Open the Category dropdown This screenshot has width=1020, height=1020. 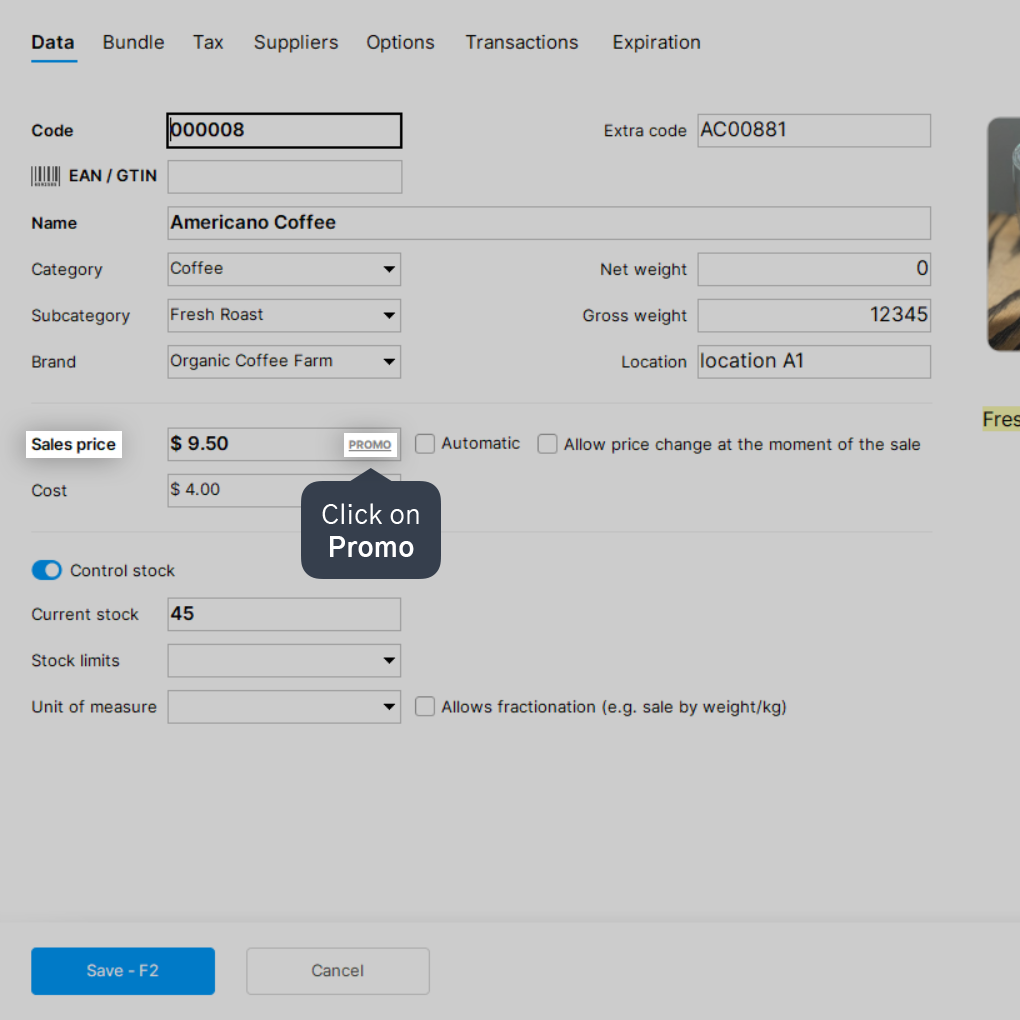click(x=284, y=269)
